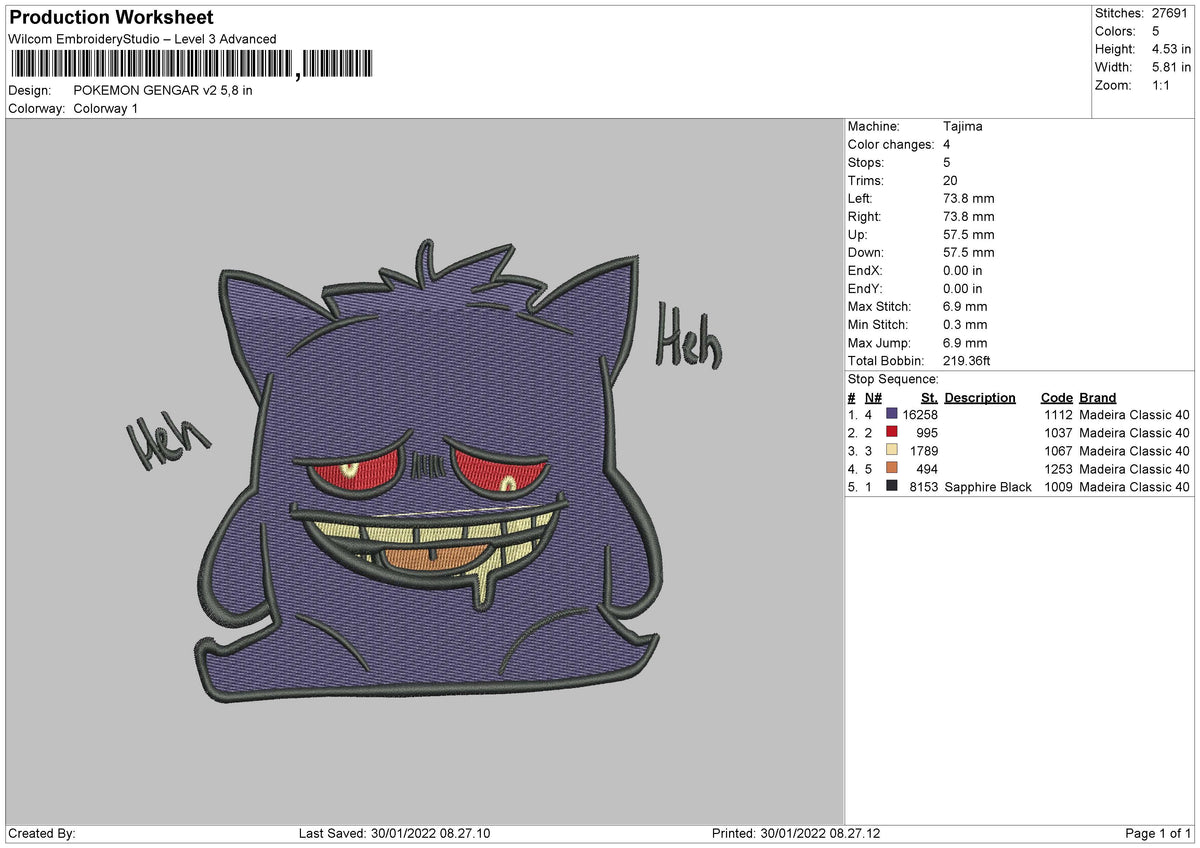Click the Colors value 5
The height and width of the screenshot is (848, 1200).
click(1156, 31)
